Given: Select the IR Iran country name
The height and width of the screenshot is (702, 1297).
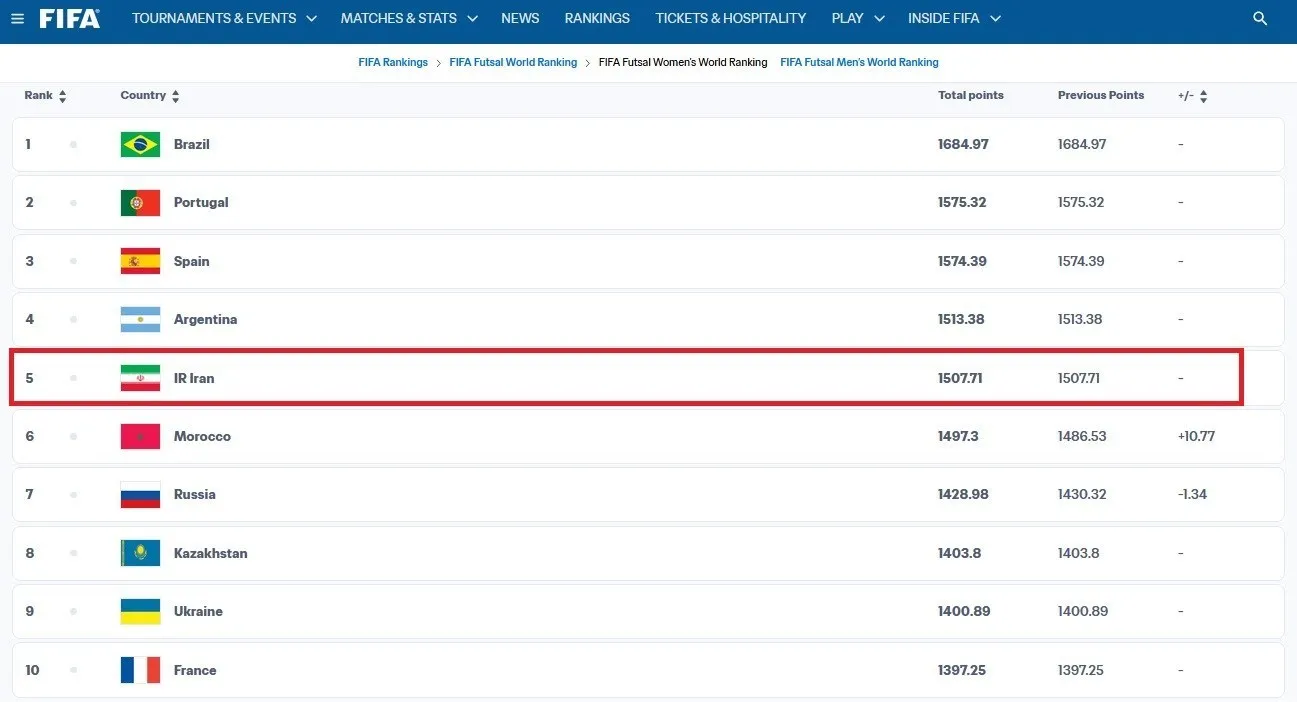Looking at the screenshot, I should tap(194, 378).
